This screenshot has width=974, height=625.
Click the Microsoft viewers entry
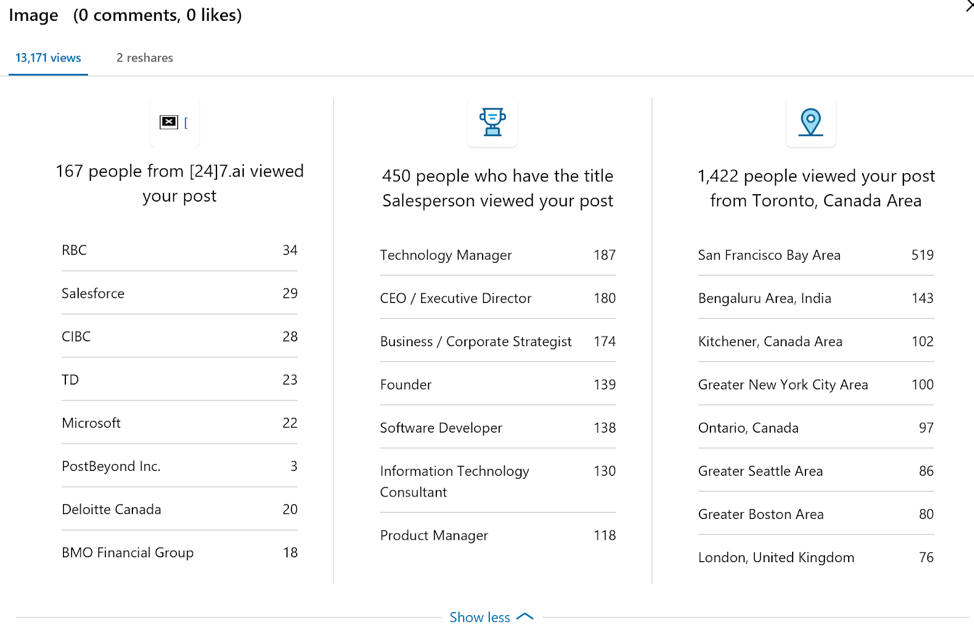(x=180, y=423)
